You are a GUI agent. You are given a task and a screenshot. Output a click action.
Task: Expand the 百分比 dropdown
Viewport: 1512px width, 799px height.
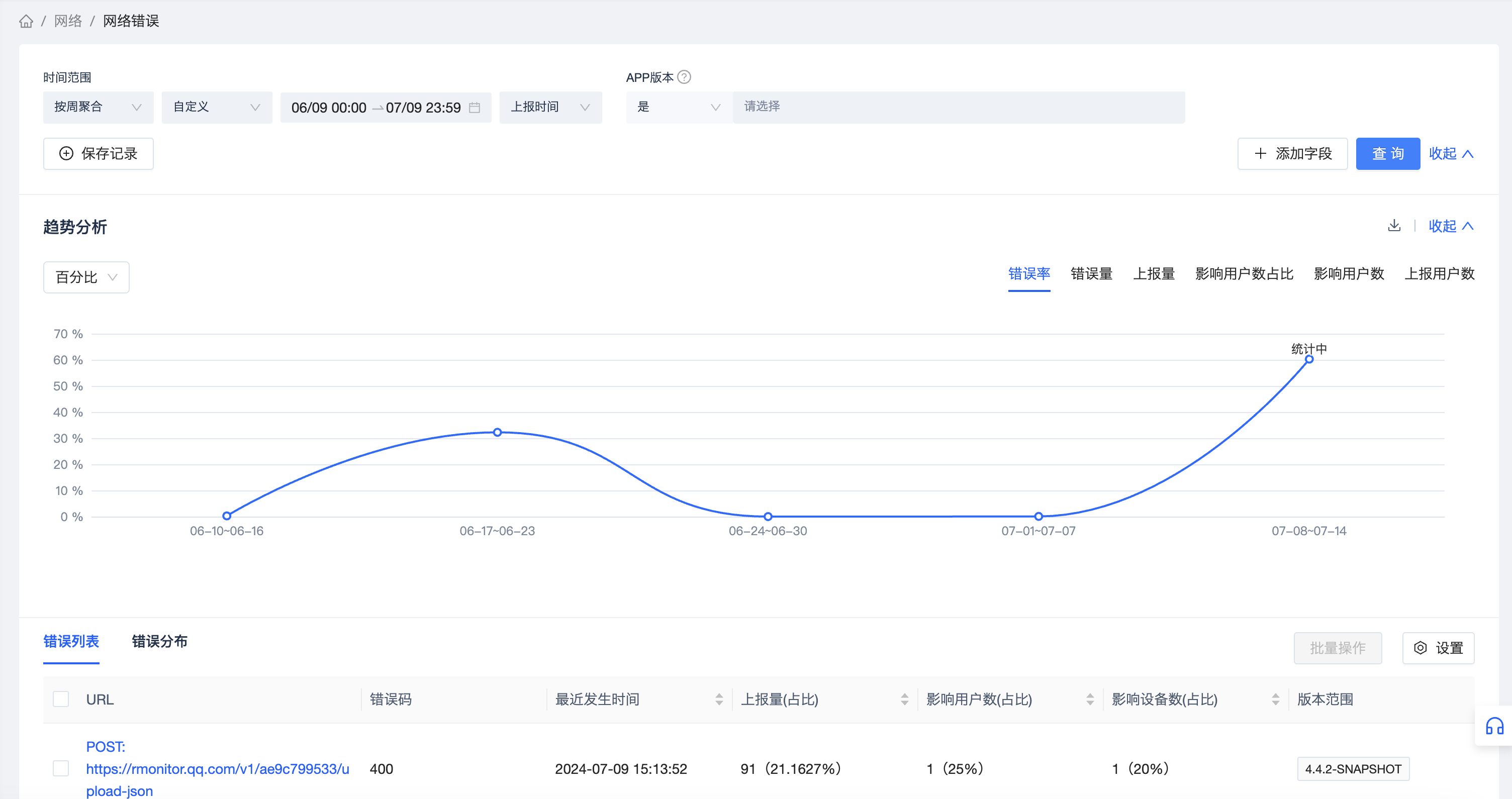pos(86,277)
